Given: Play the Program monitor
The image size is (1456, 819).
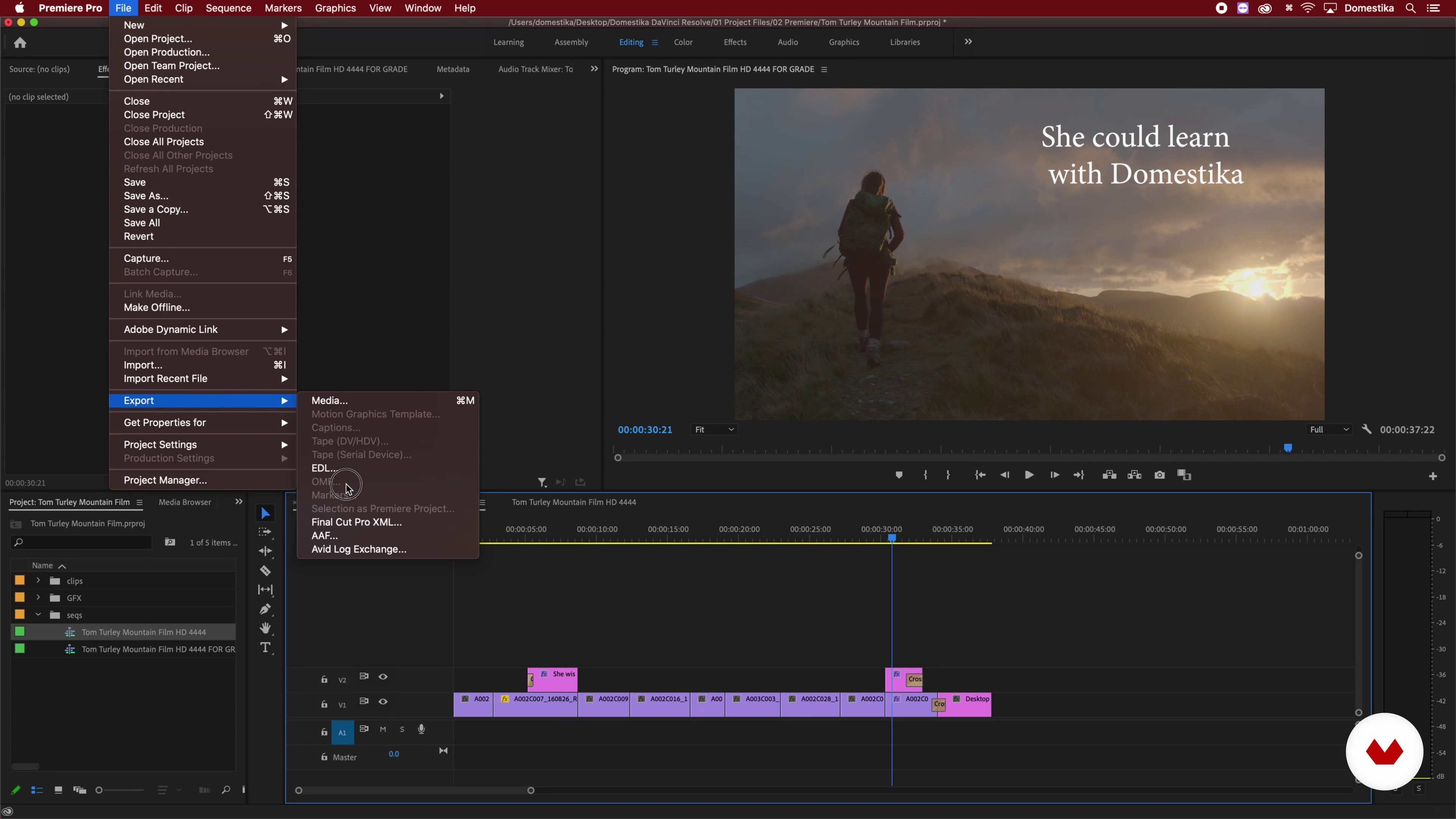Looking at the screenshot, I should point(1029,475).
